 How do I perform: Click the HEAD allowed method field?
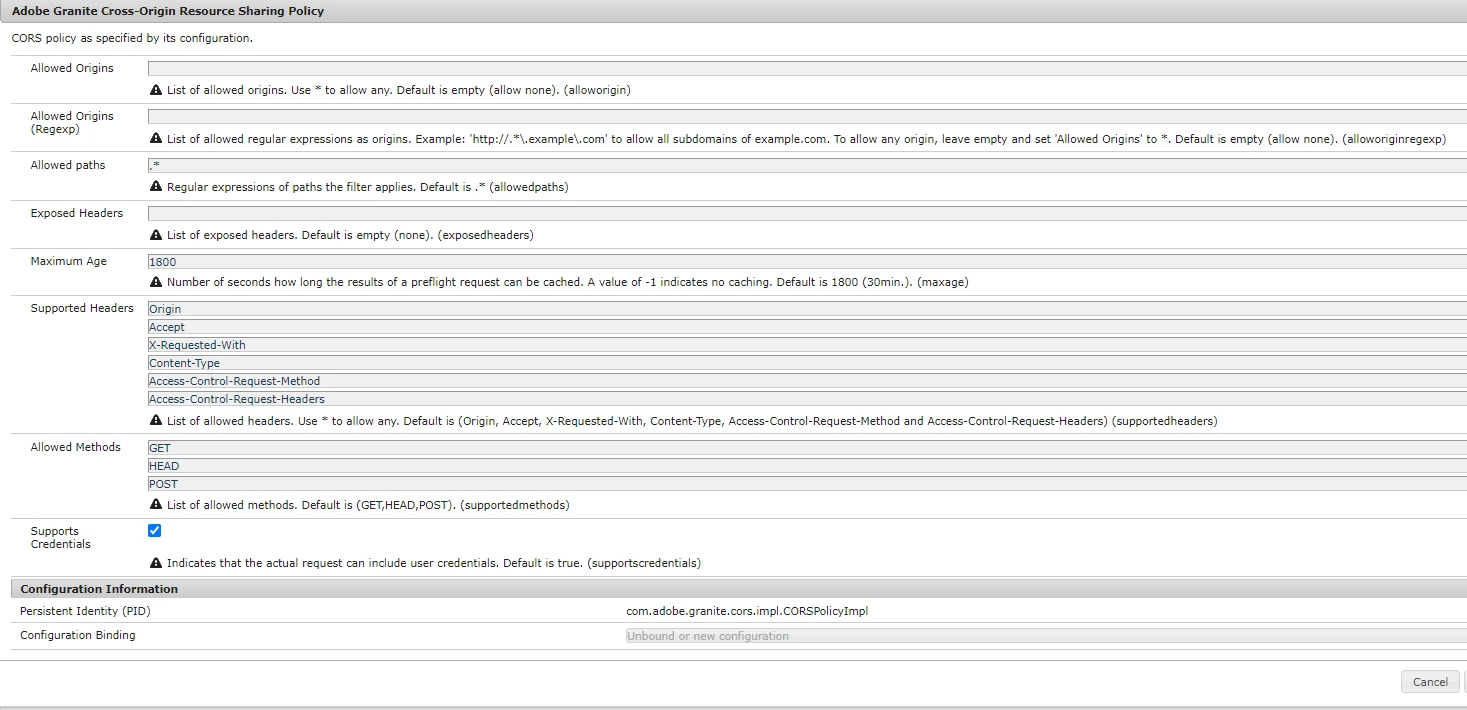point(807,466)
